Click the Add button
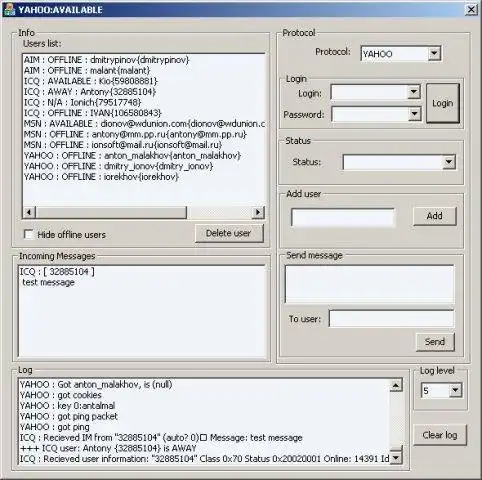482x480 pixels. [x=435, y=216]
